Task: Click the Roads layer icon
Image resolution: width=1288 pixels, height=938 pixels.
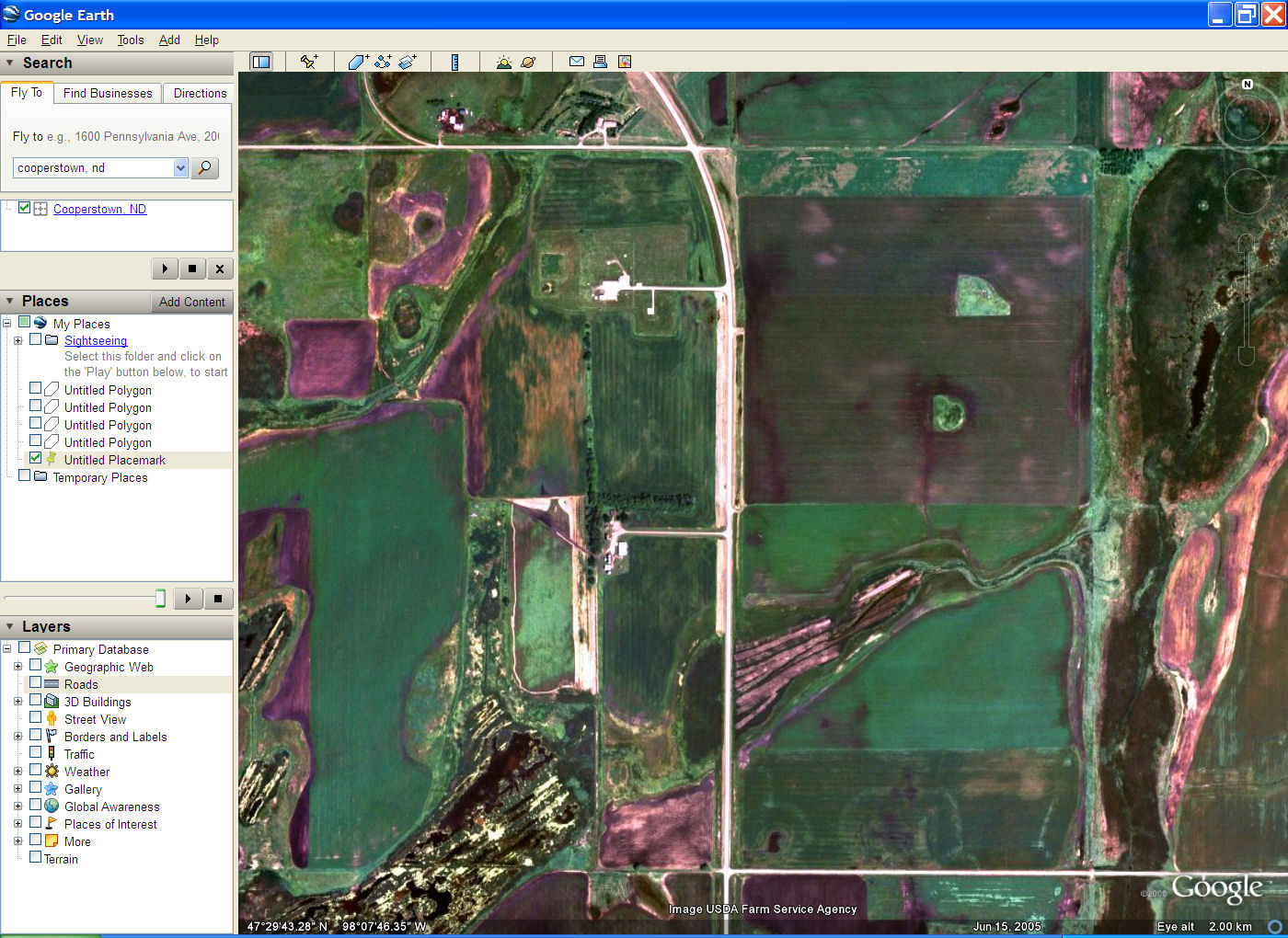Action: point(52,683)
